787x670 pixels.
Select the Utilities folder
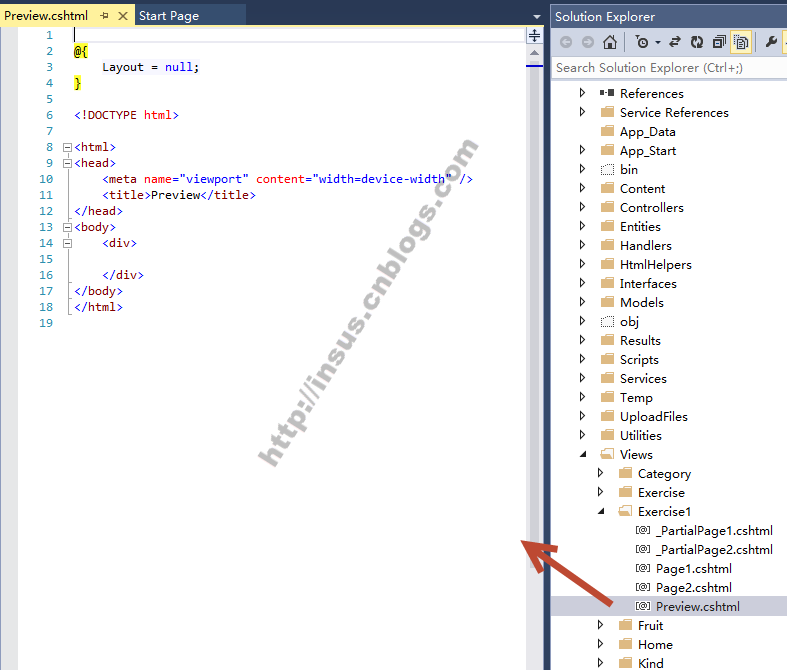640,436
